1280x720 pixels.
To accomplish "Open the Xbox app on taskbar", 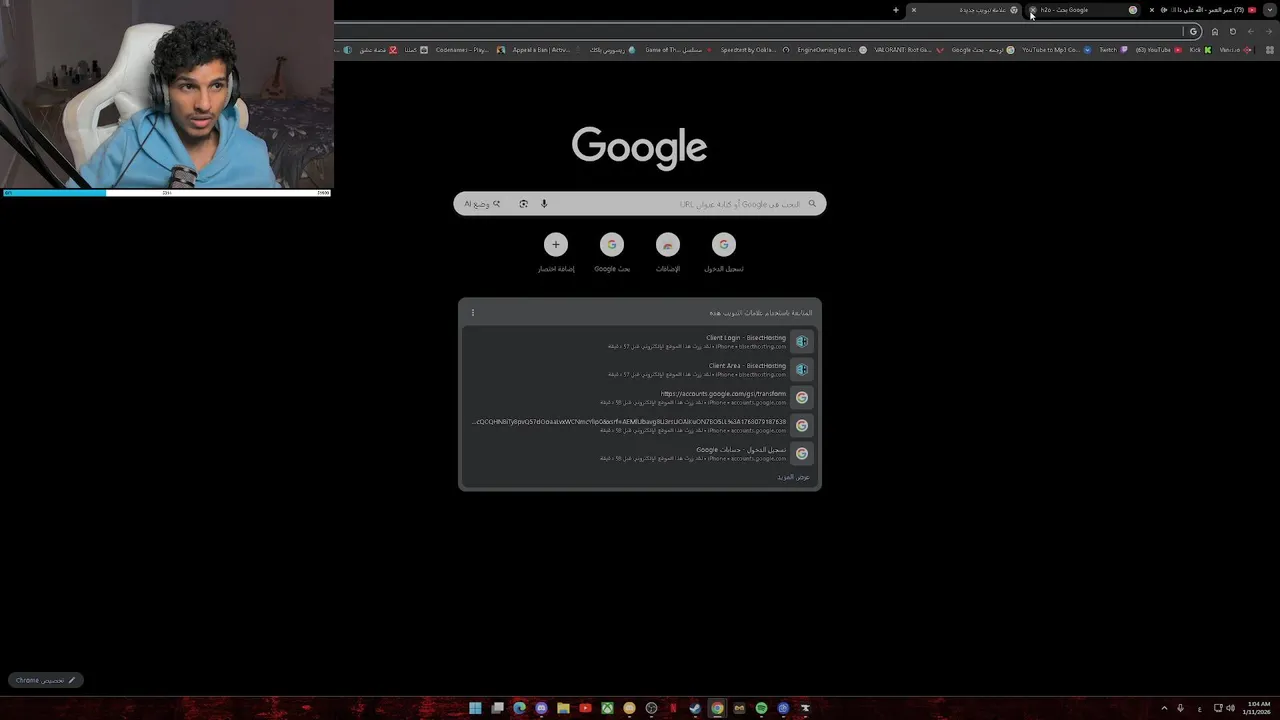I will click(x=607, y=708).
